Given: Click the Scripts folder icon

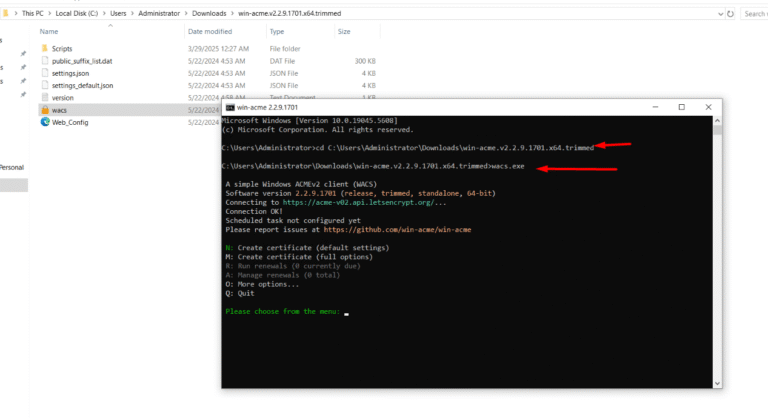Looking at the screenshot, I should click(45, 48).
